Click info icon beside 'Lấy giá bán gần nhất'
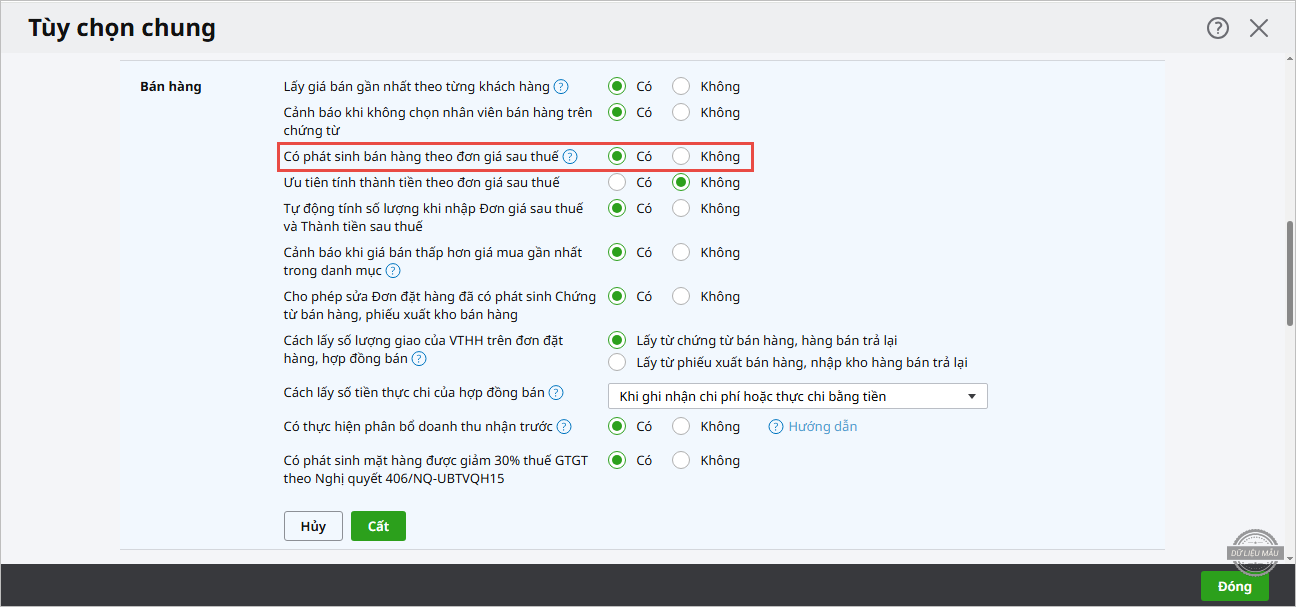The image size is (1296, 607). click(x=561, y=87)
